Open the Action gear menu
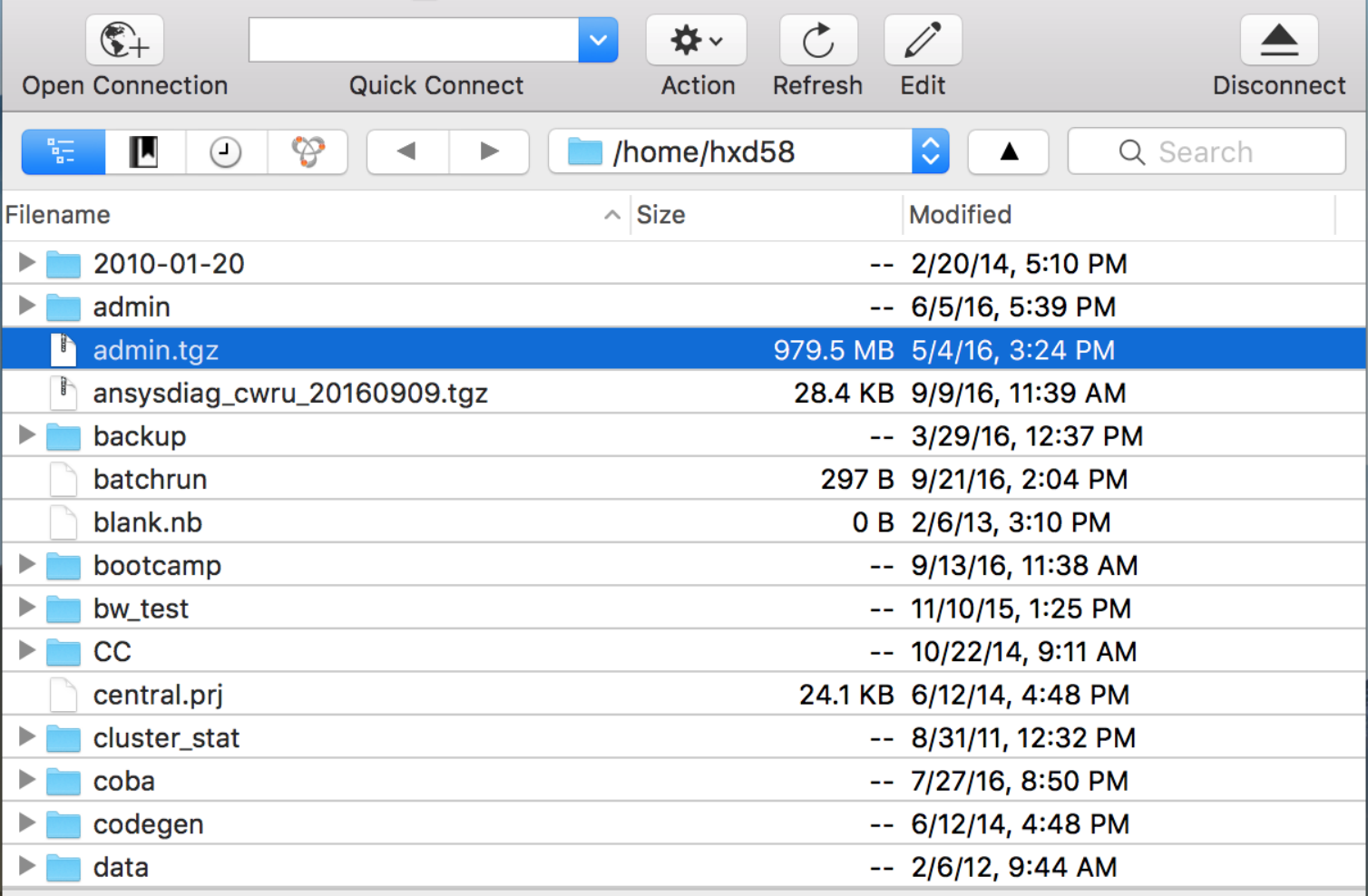1368x896 pixels. tap(696, 41)
